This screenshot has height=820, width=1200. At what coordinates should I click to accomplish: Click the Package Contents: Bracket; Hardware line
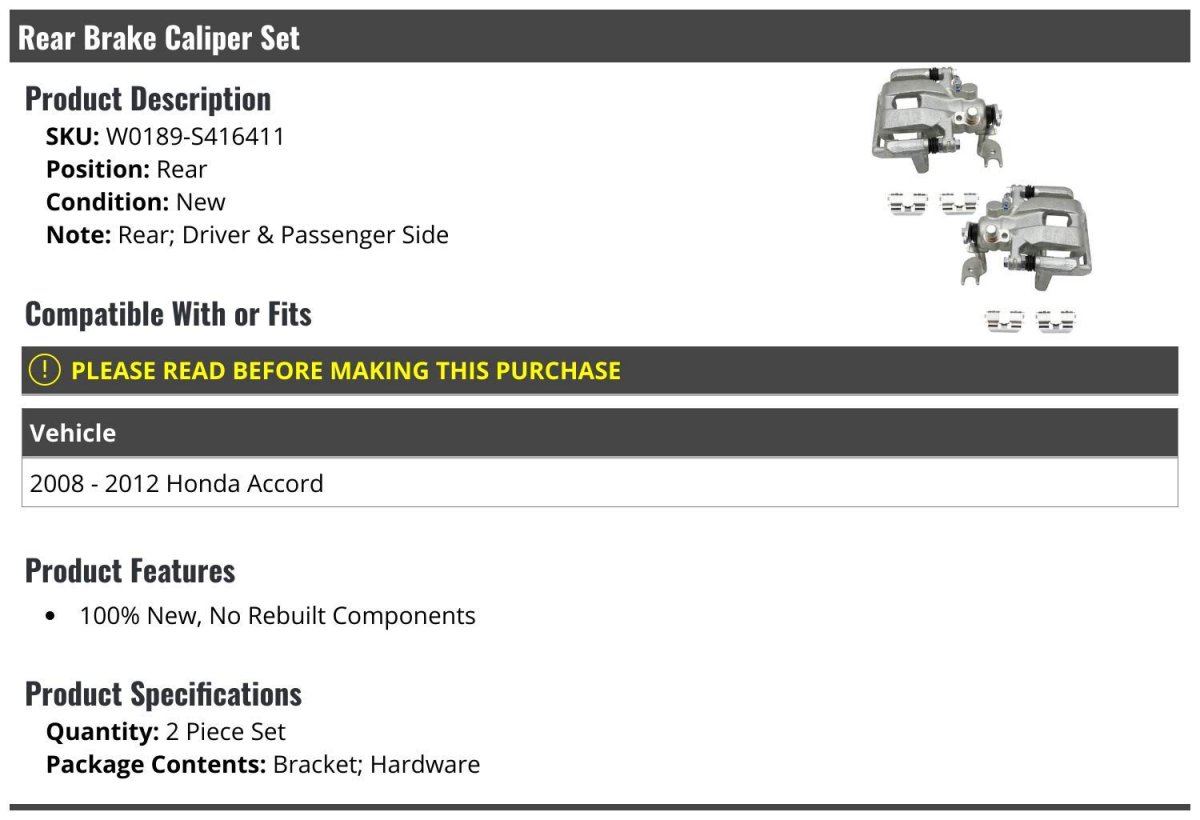point(263,765)
